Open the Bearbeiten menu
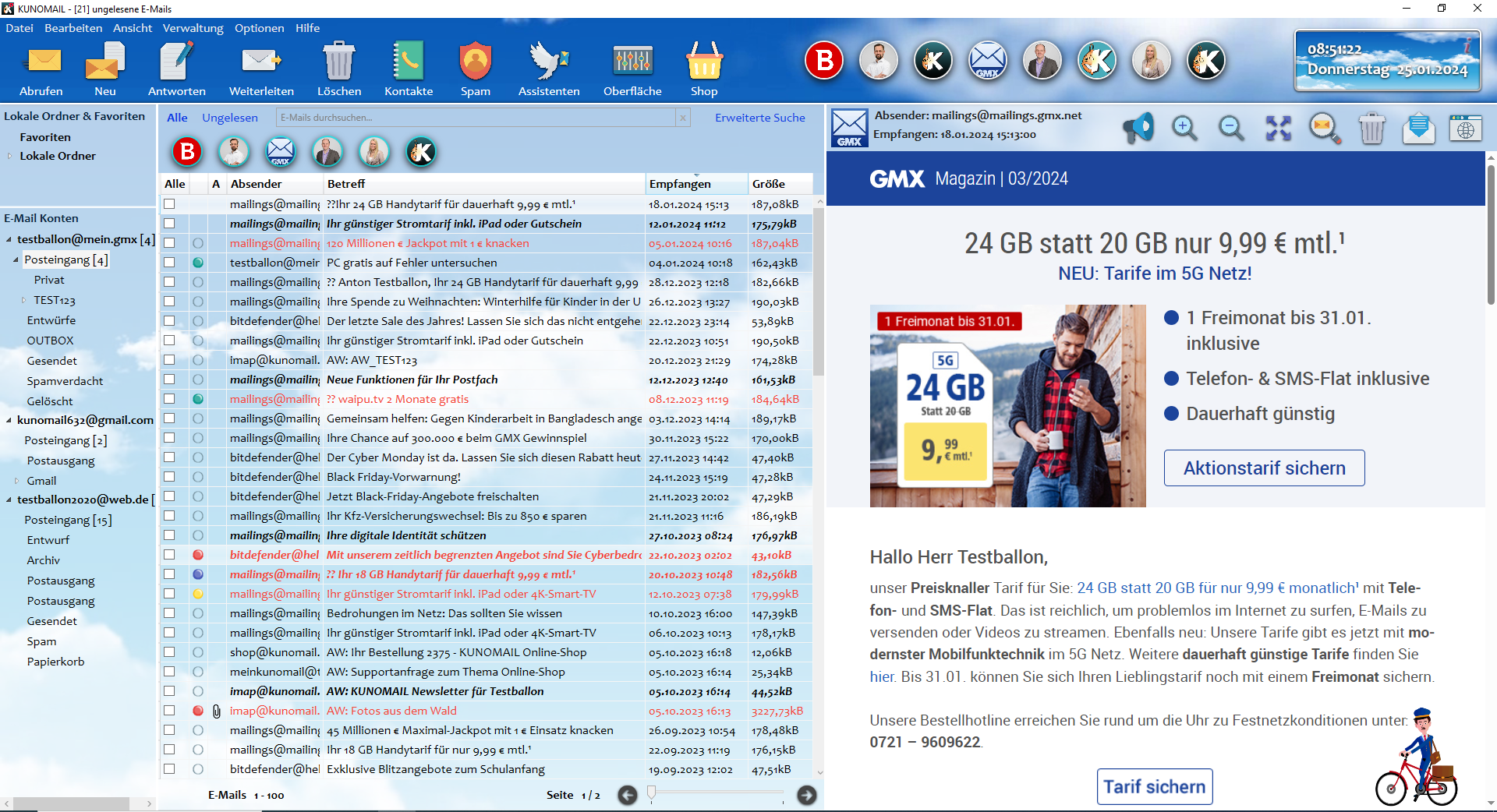1497x812 pixels. click(73, 28)
